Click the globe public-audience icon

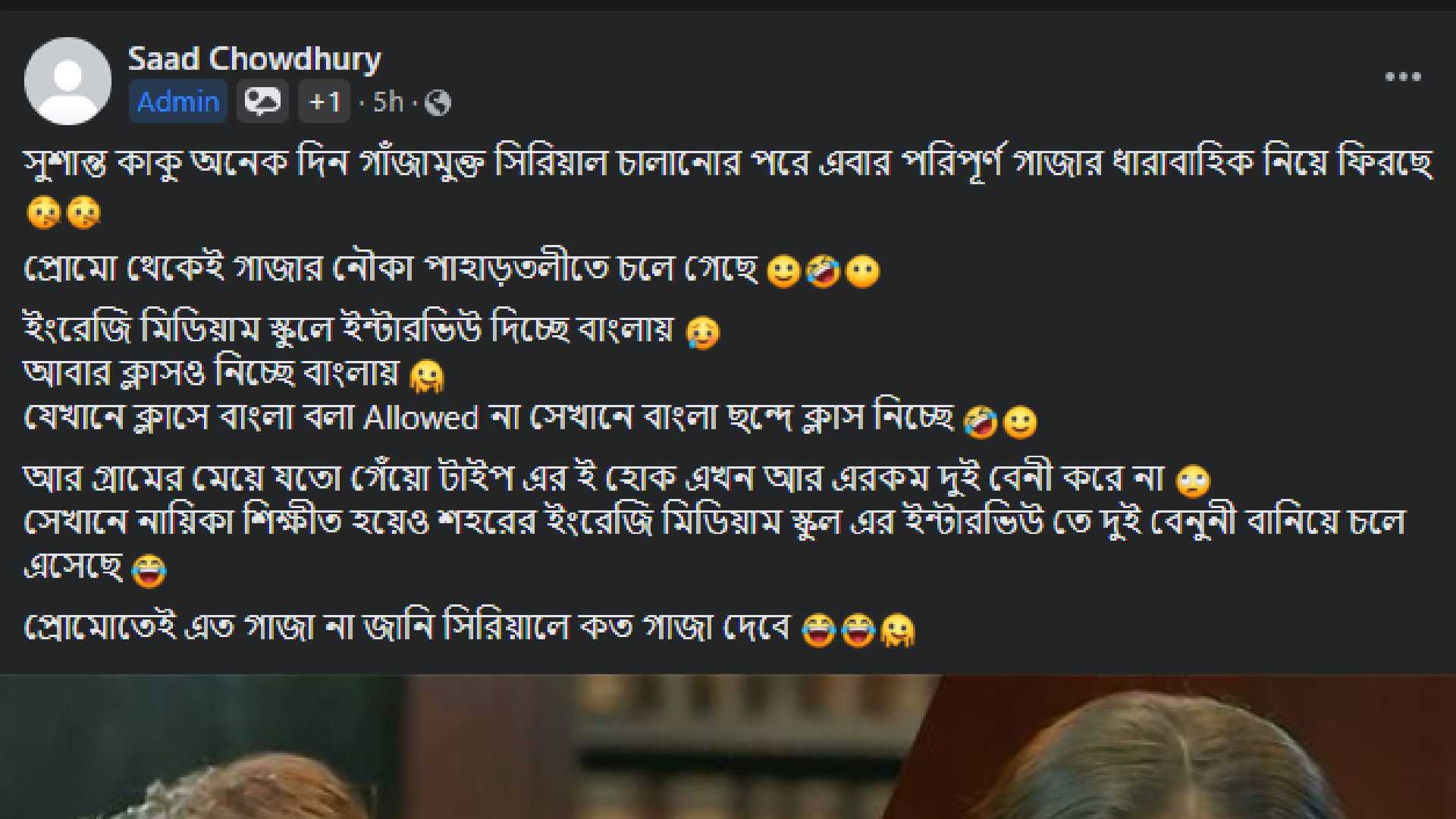click(x=438, y=102)
